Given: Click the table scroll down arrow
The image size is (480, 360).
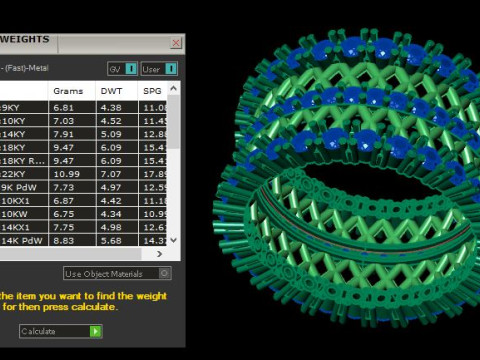Looking at the screenshot, I should click(x=173, y=240).
